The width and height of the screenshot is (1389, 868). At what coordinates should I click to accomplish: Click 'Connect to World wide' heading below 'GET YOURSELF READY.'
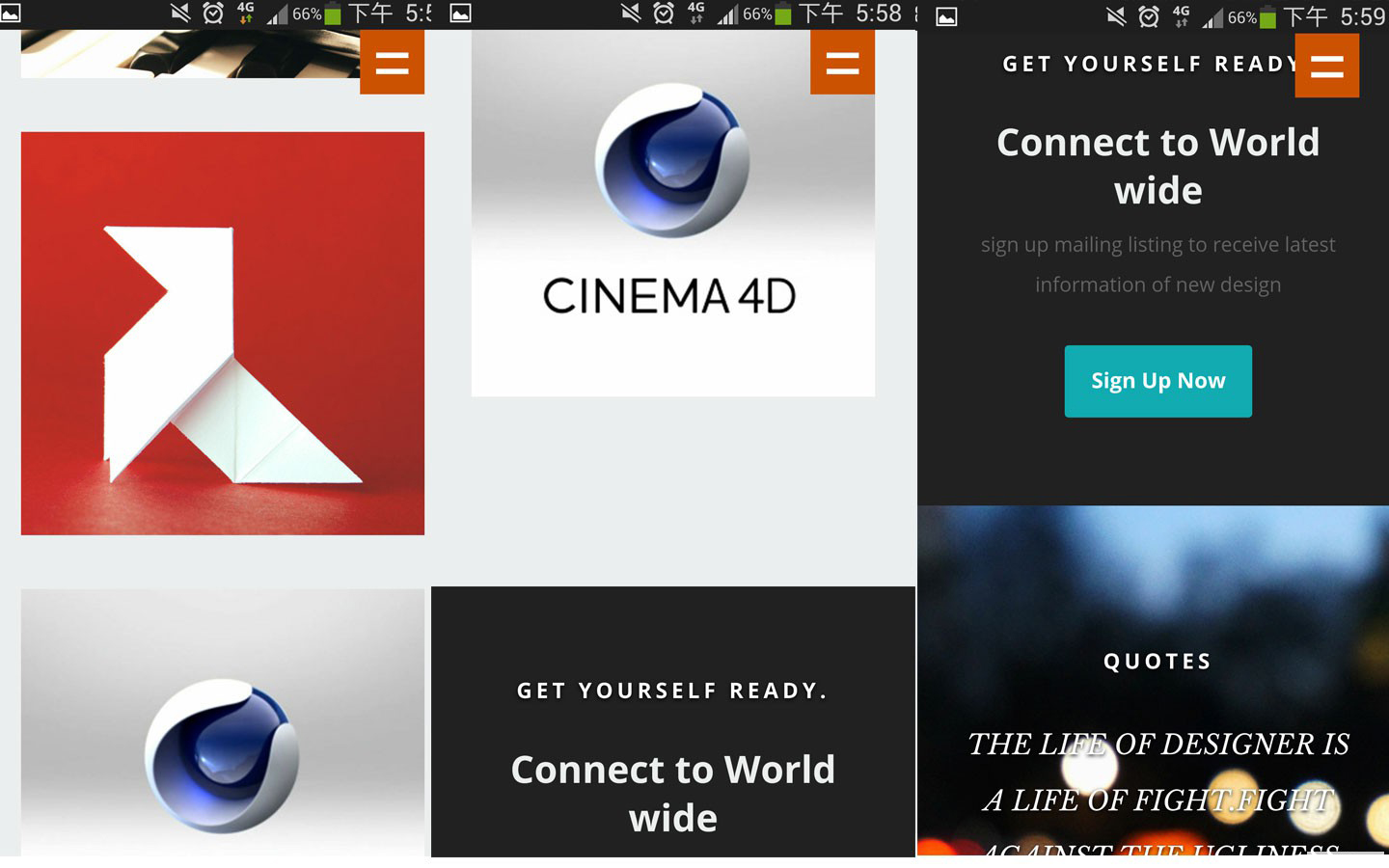tap(672, 794)
